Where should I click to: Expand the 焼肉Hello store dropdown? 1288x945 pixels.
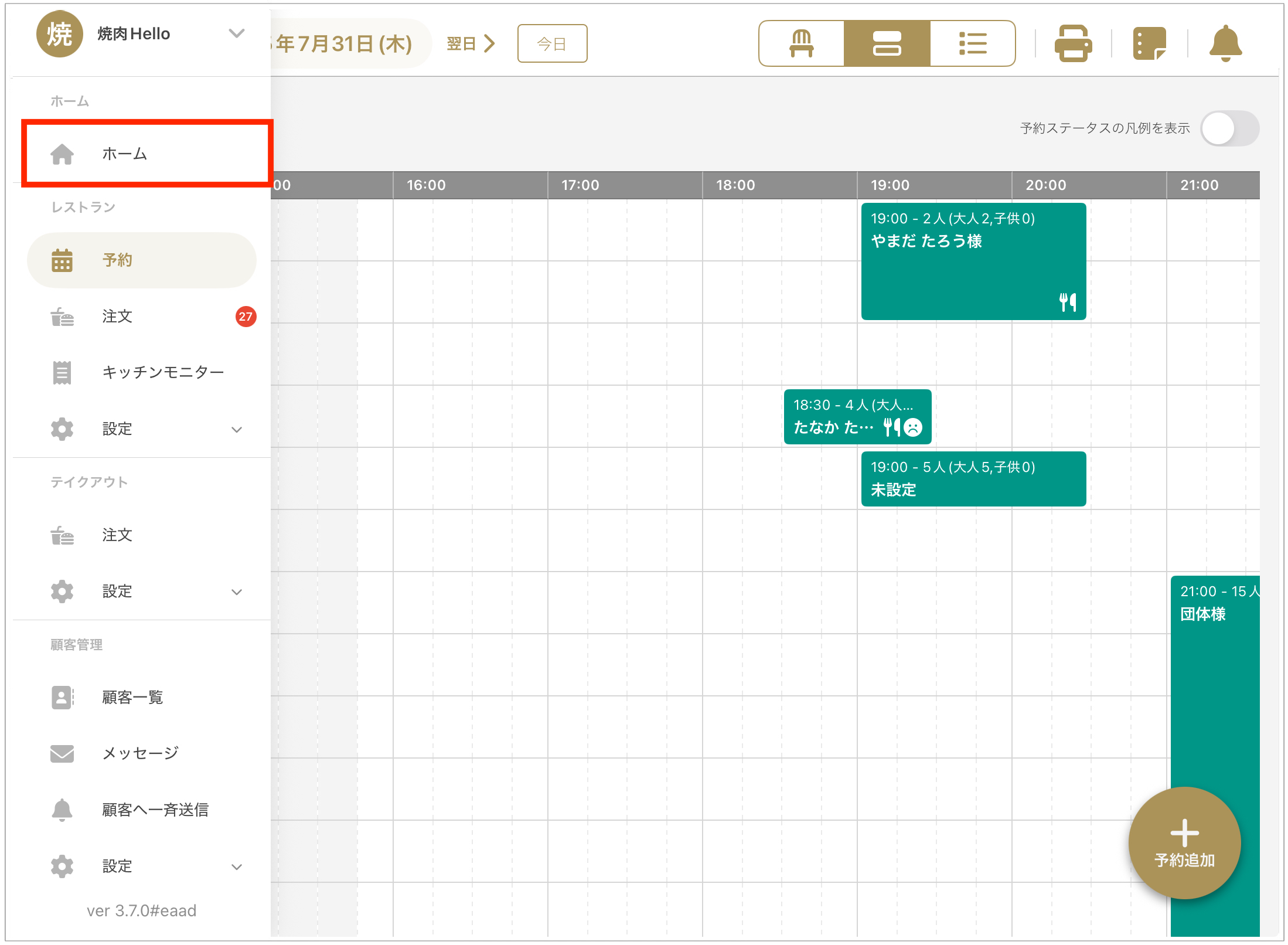coord(236,34)
